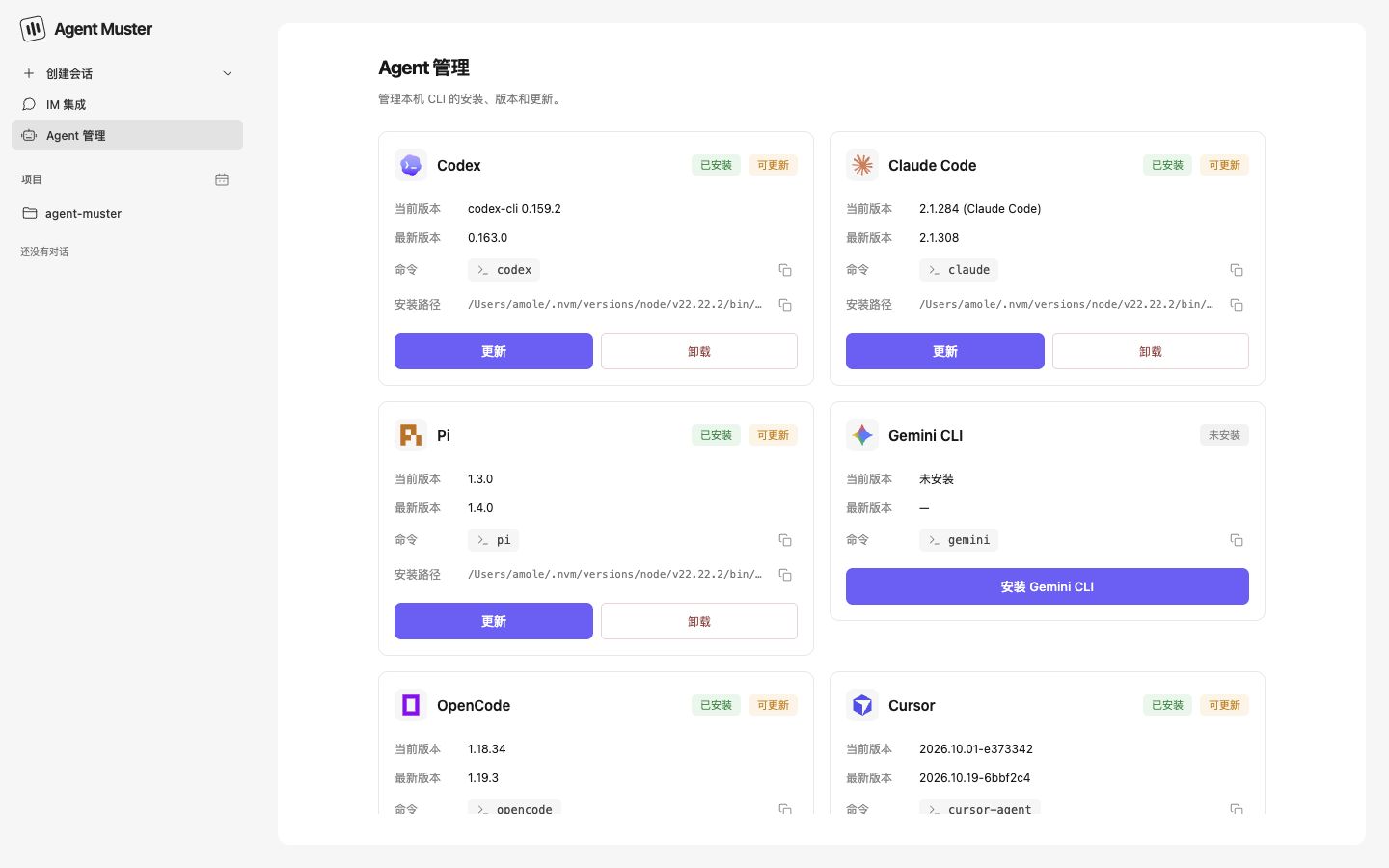1389x868 pixels.
Task: Click the Codex logo icon
Action: (x=411, y=165)
